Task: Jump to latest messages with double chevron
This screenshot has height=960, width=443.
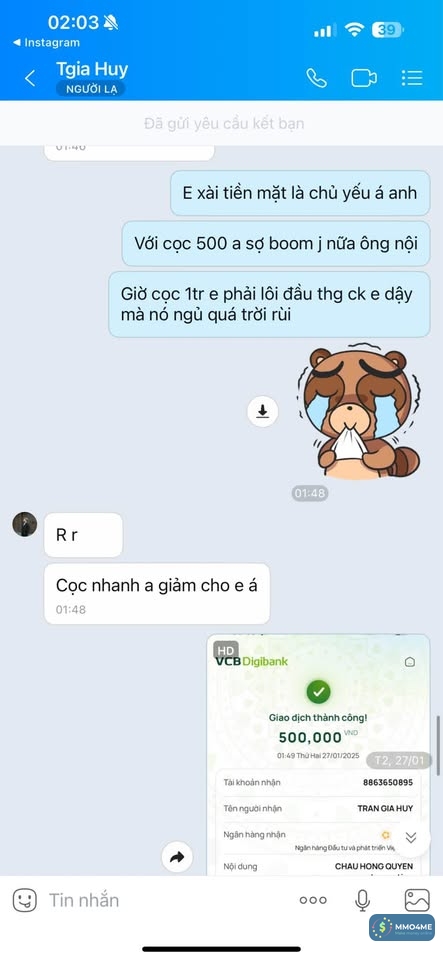Action: click(411, 838)
